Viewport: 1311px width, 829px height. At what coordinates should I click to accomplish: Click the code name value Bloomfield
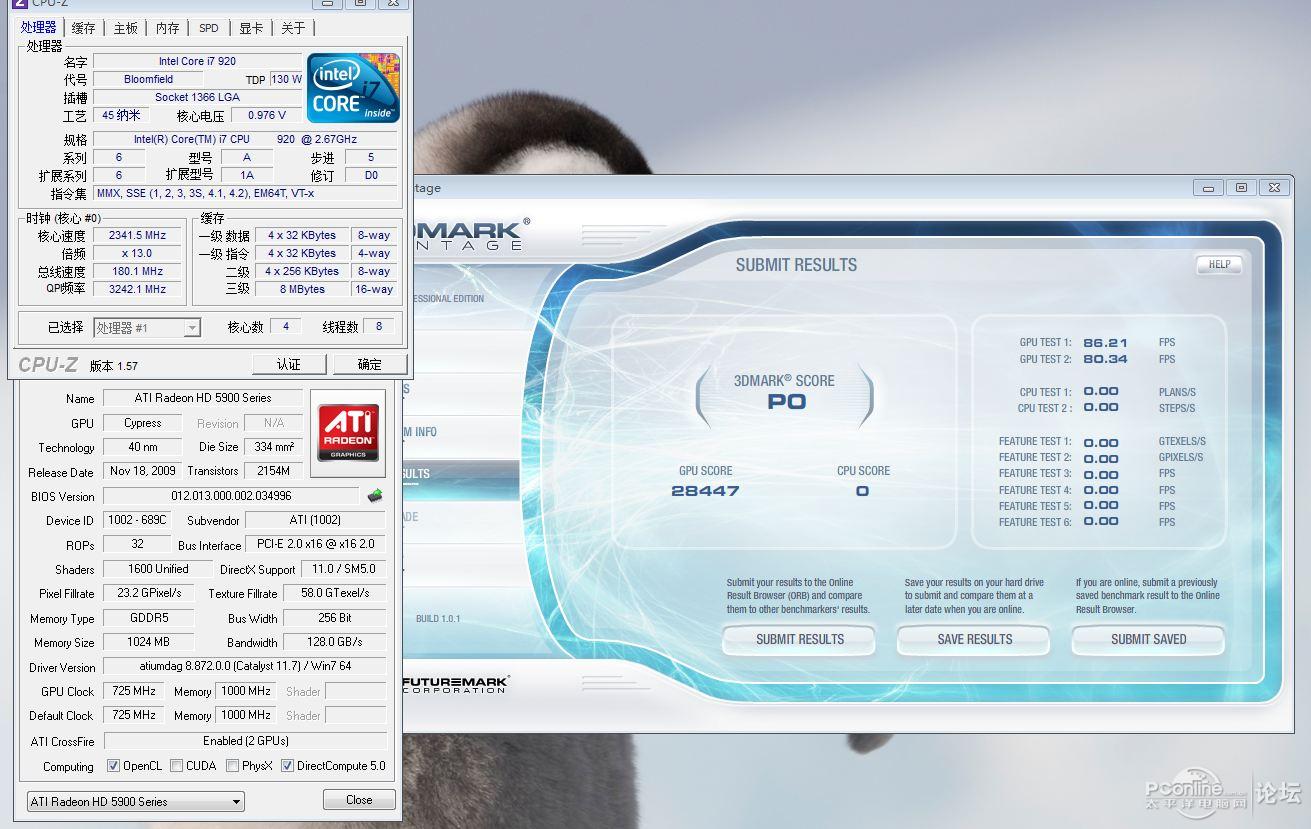[148, 79]
